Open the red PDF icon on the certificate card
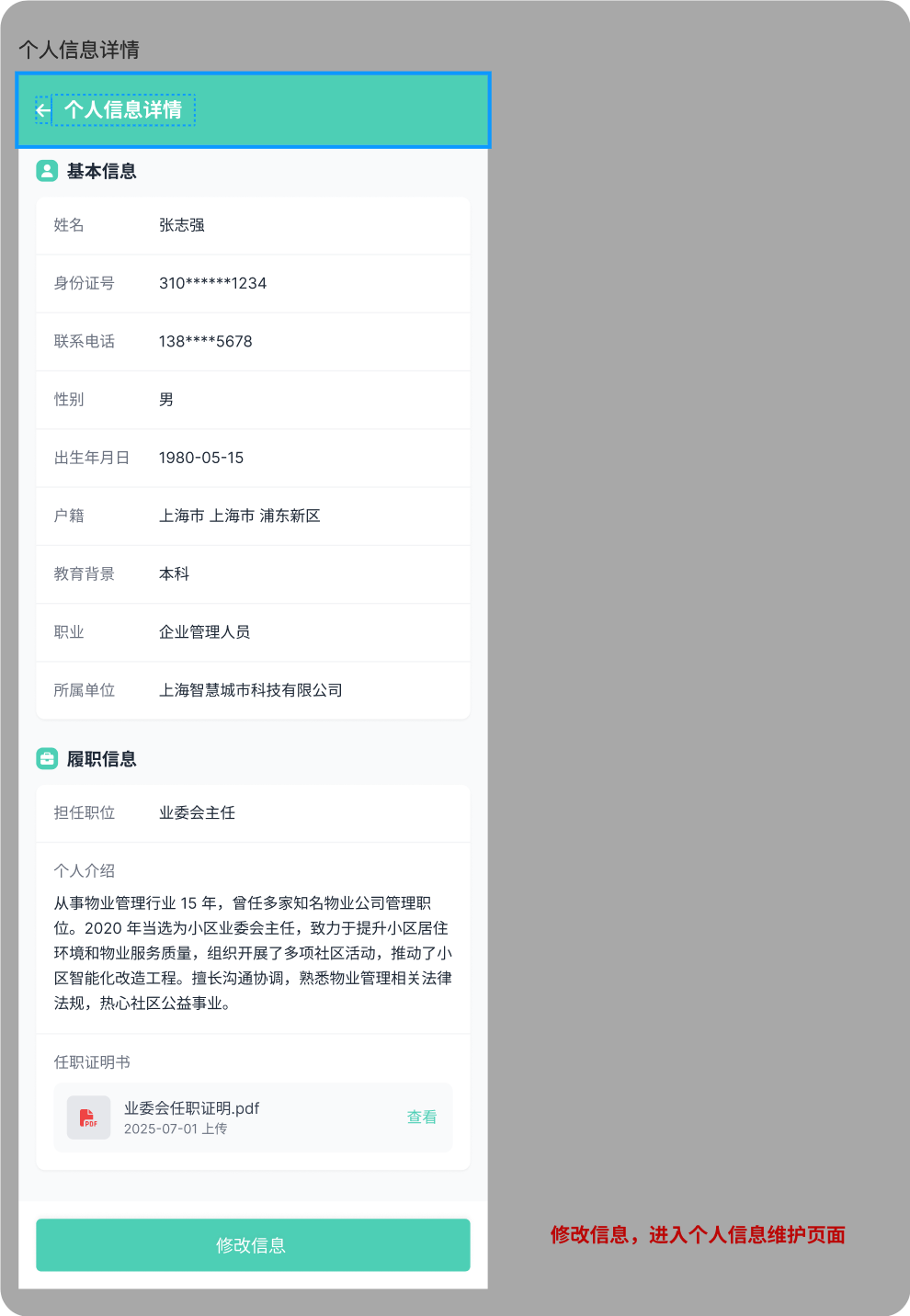The image size is (910, 1316). (x=88, y=1117)
